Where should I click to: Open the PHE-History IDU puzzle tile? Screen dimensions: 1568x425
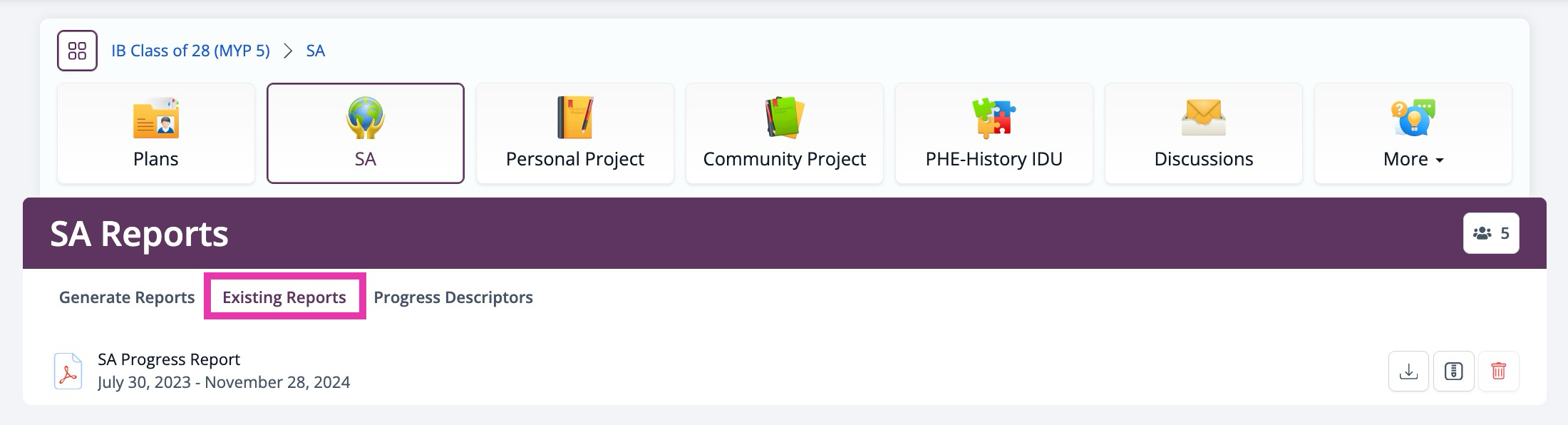click(994, 133)
